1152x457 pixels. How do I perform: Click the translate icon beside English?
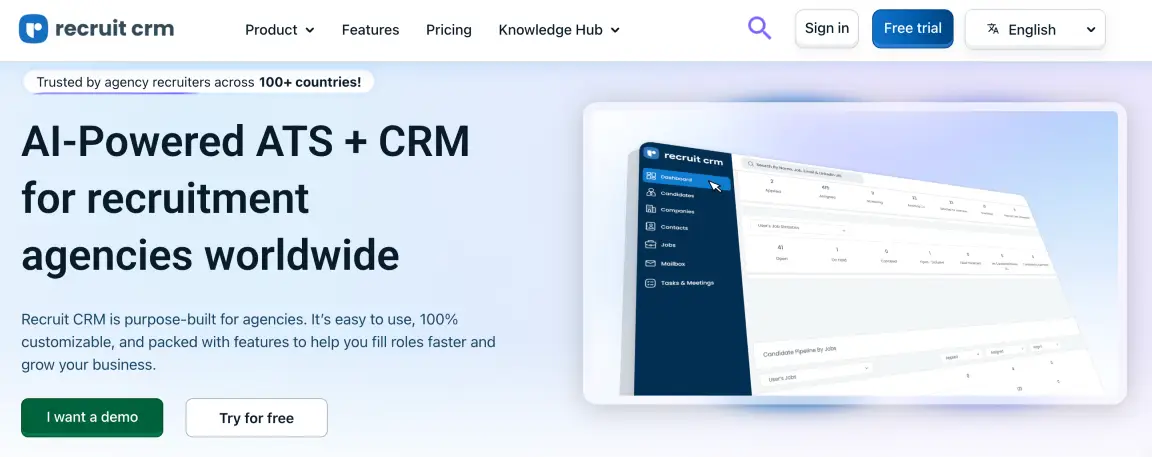tap(993, 29)
